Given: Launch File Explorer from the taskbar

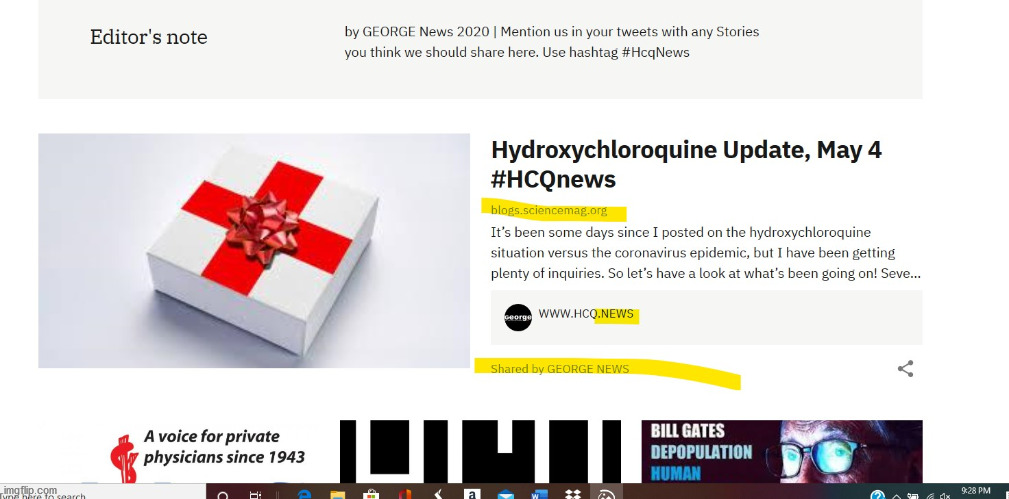Looking at the screenshot, I should 338,495.
